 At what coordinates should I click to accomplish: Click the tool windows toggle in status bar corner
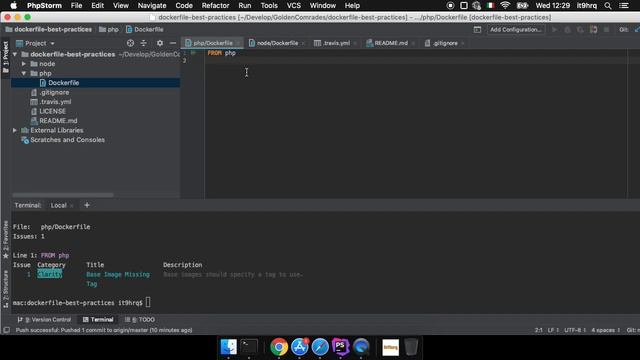[x=6, y=330]
